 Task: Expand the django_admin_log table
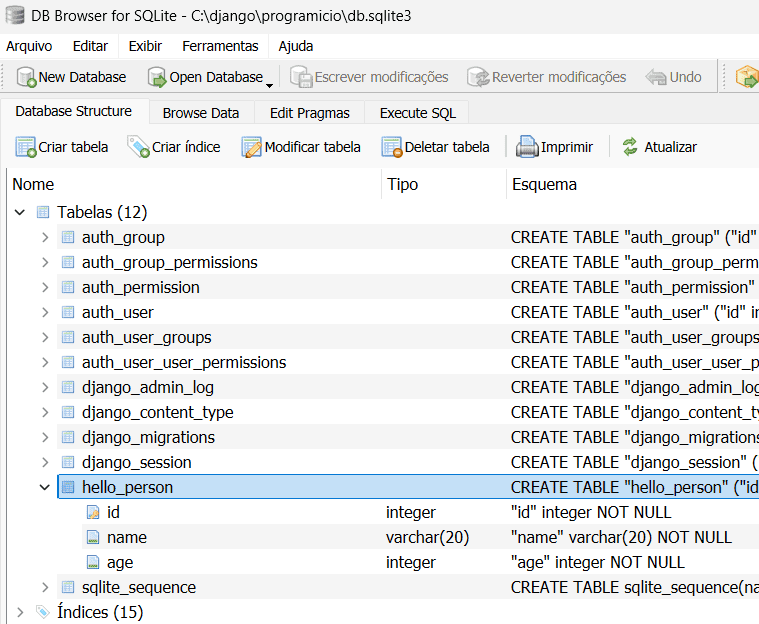tap(45, 387)
